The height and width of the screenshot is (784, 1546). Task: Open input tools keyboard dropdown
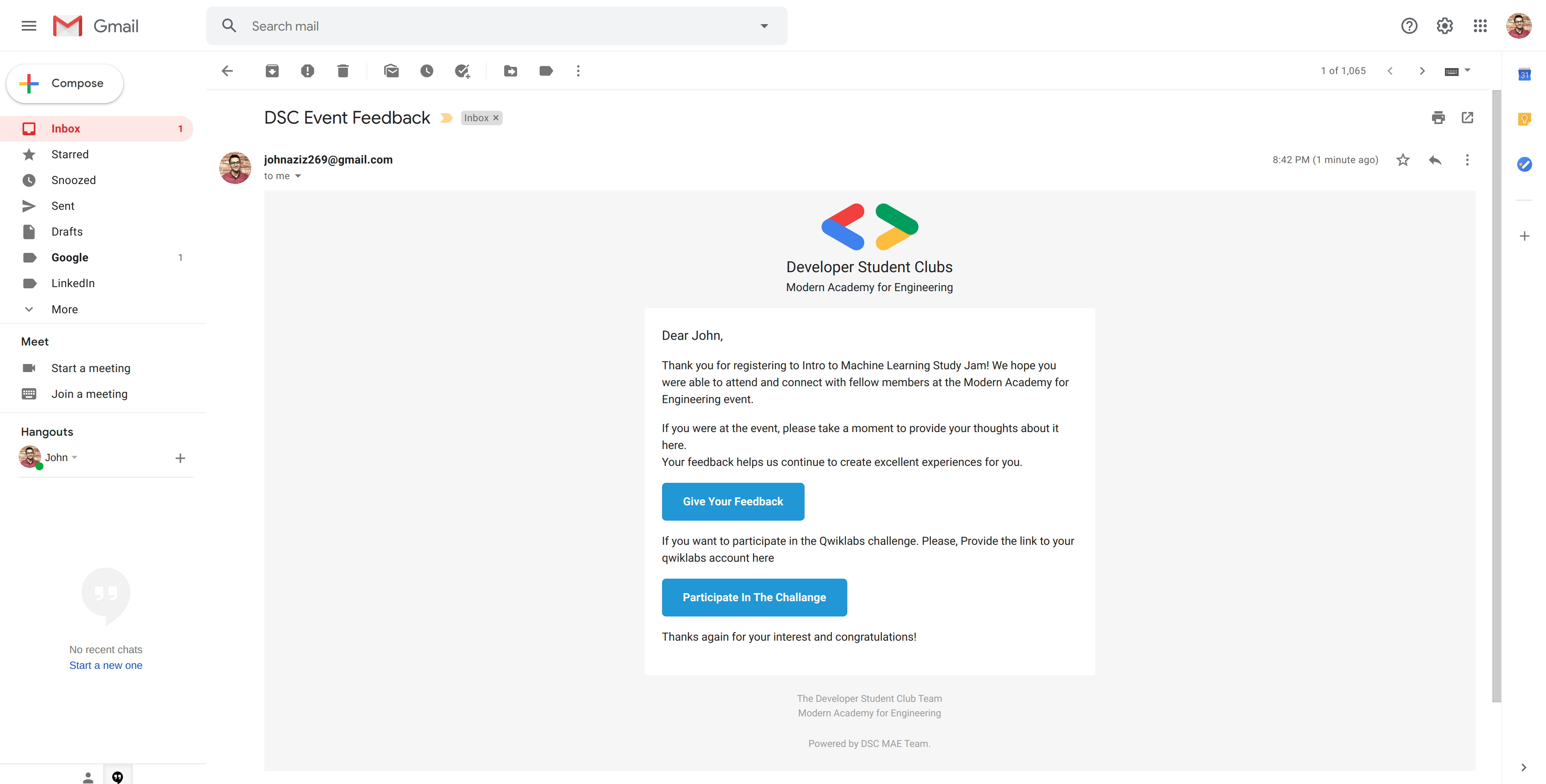(x=1457, y=71)
